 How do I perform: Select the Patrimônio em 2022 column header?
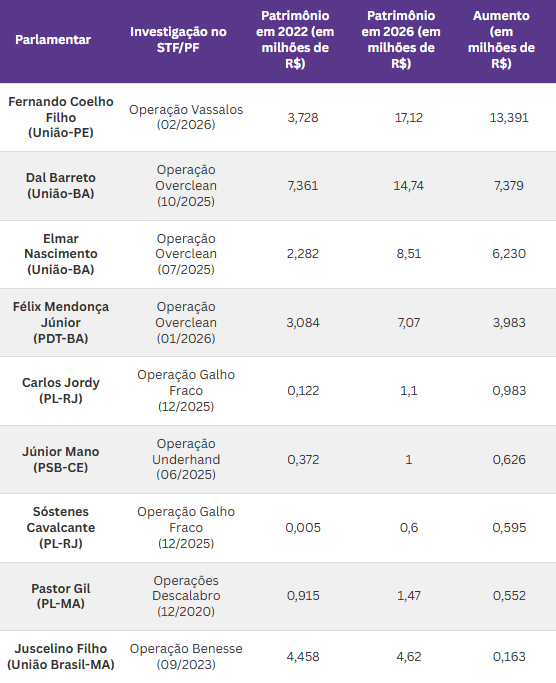(x=295, y=40)
